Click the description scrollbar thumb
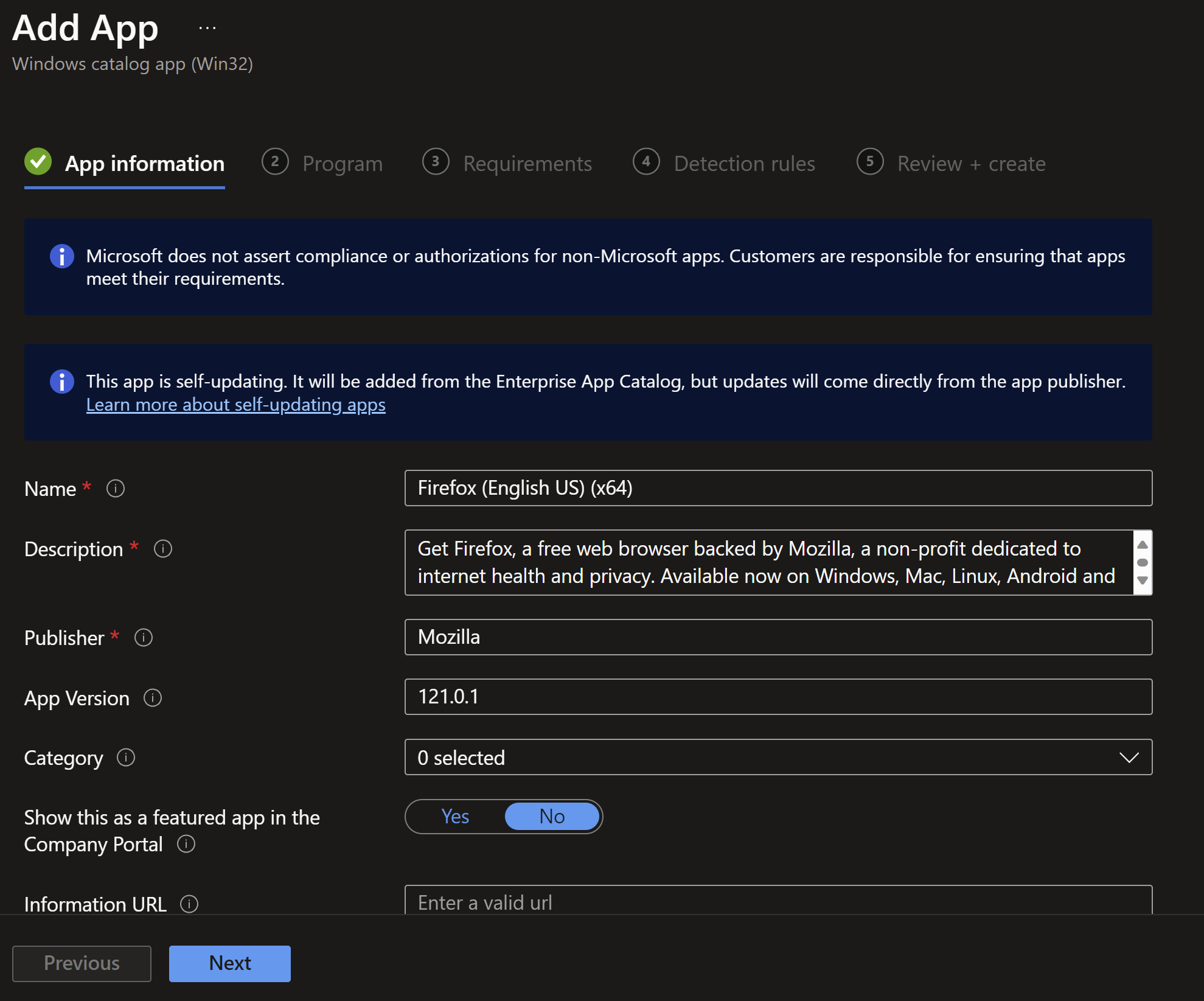Screen dimensions: 1204x1001 coord(1143,562)
